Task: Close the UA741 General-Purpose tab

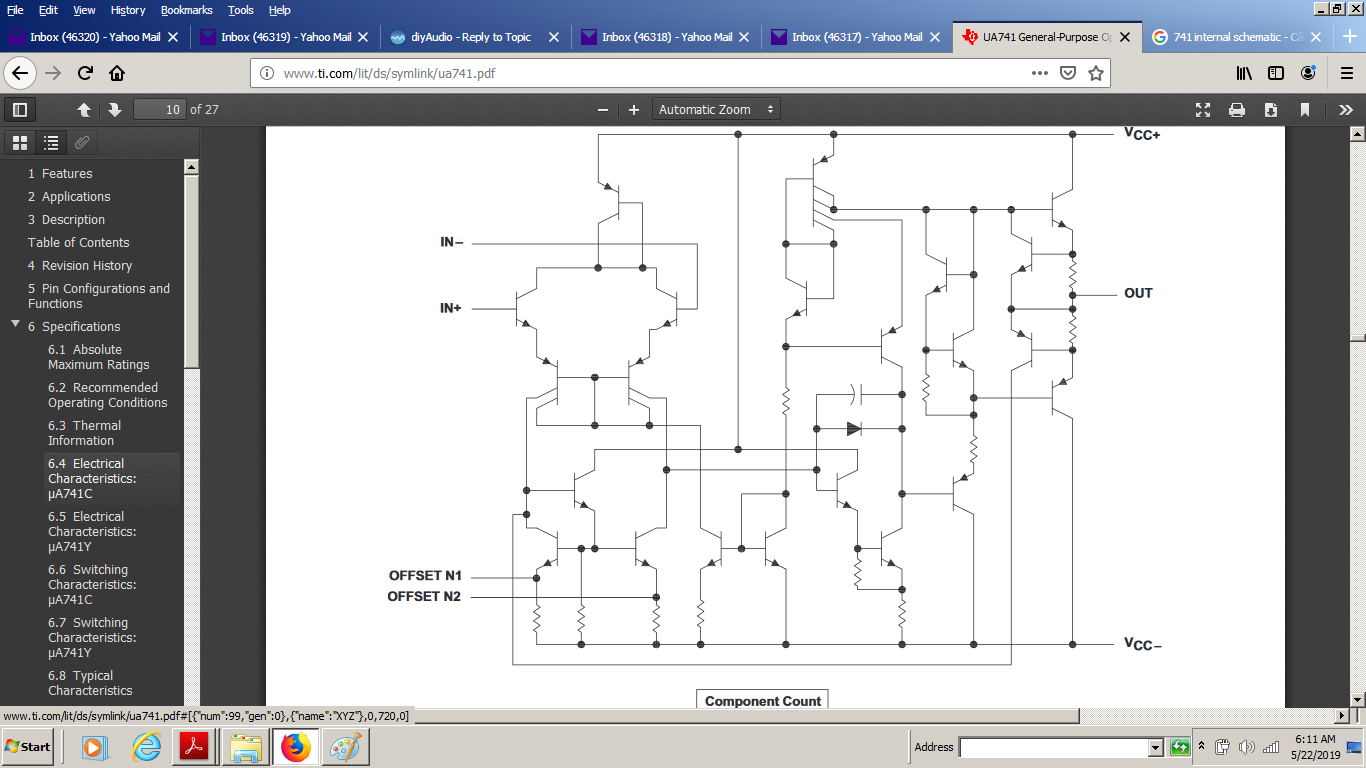Action: [x=1125, y=37]
